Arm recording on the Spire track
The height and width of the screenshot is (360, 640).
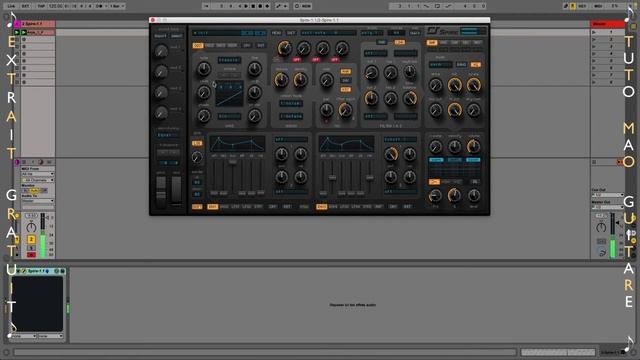(x=31, y=255)
